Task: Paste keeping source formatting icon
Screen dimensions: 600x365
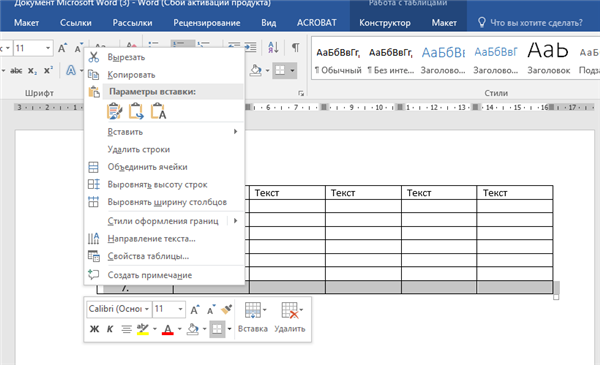Action: [114, 111]
